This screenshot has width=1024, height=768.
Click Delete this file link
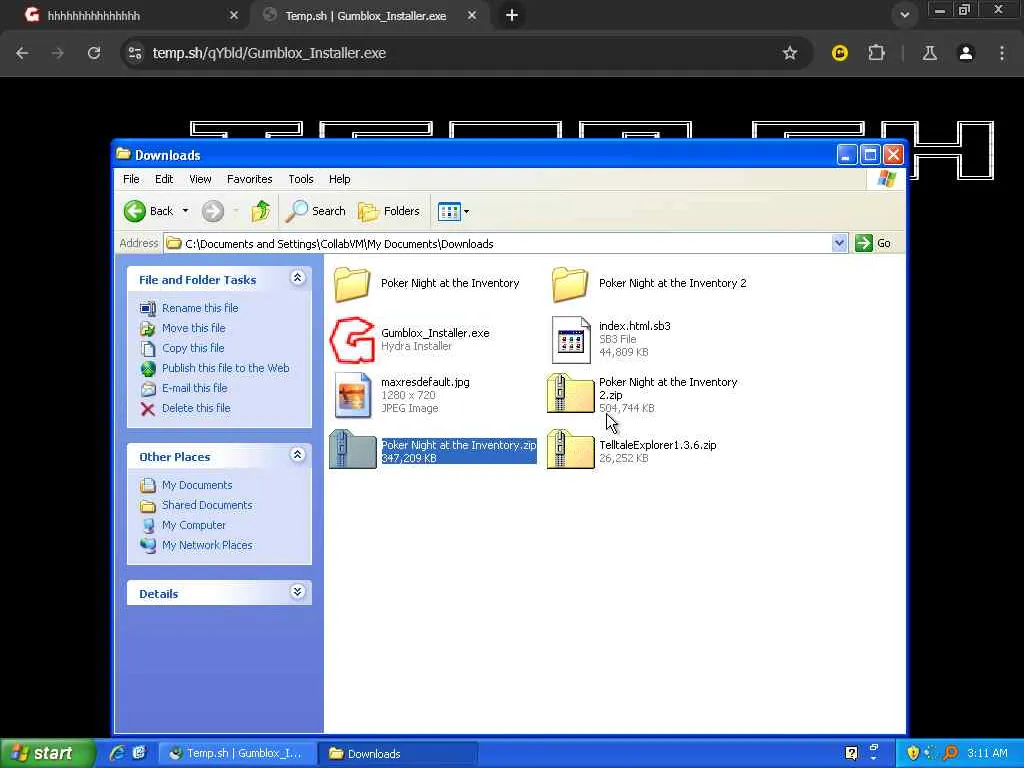click(196, 408)
